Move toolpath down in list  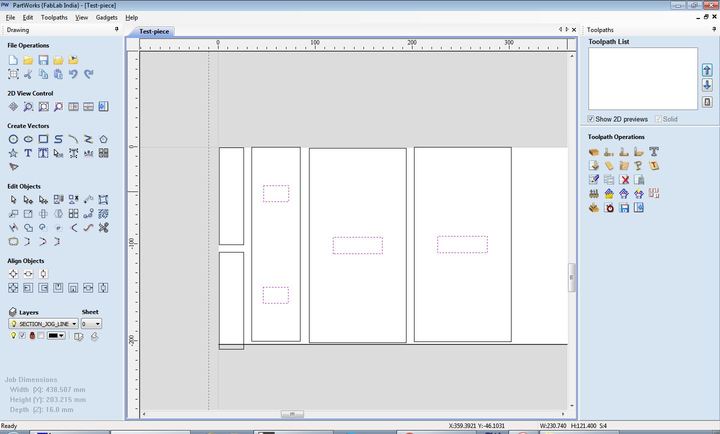click(707, 85)
